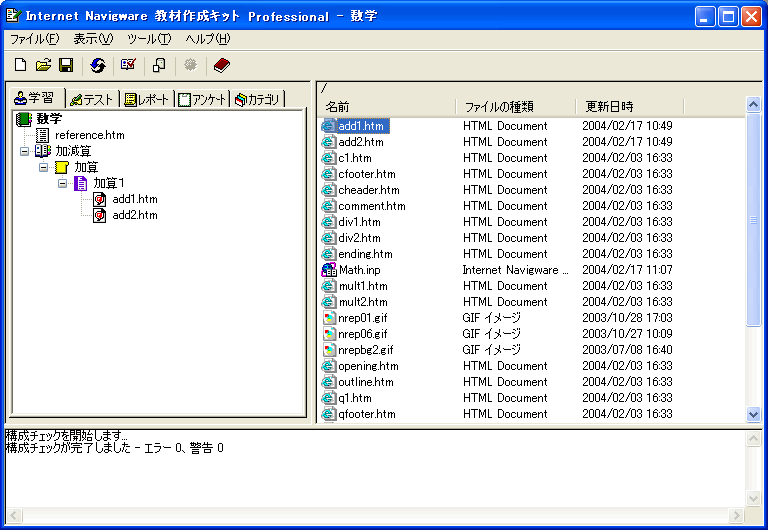Click the HTML icon of opening.htm

click(x=329, y=366)
